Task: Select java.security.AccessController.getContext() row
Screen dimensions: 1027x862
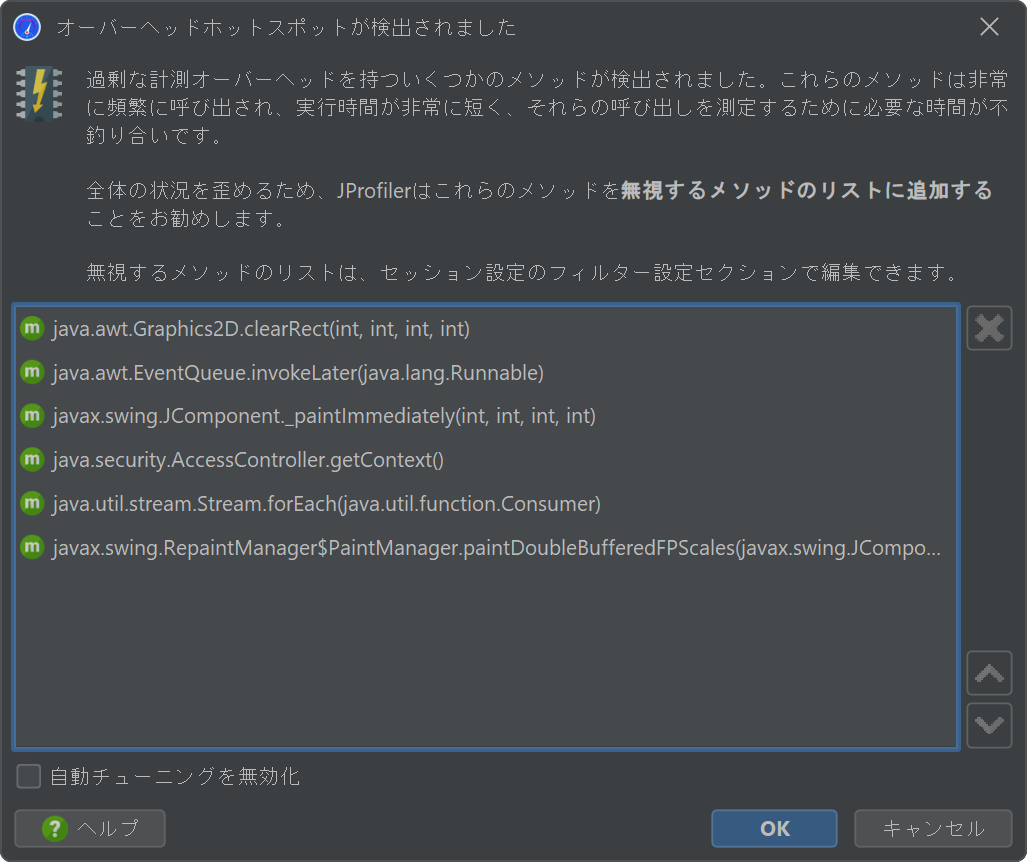Action: point(486,459)
